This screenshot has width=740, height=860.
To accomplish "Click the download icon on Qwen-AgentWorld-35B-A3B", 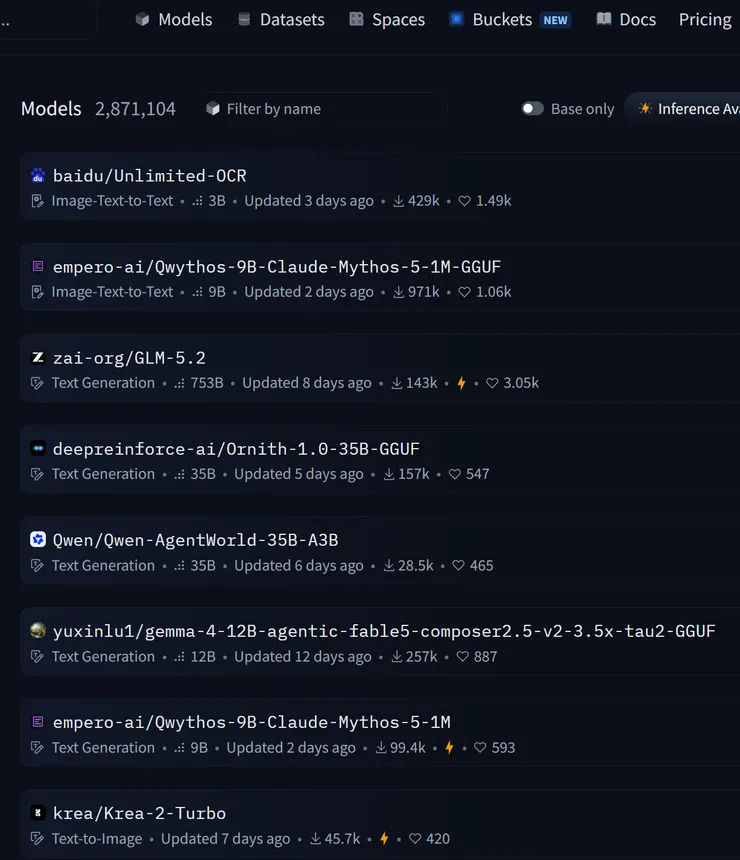I will [388, 565].
